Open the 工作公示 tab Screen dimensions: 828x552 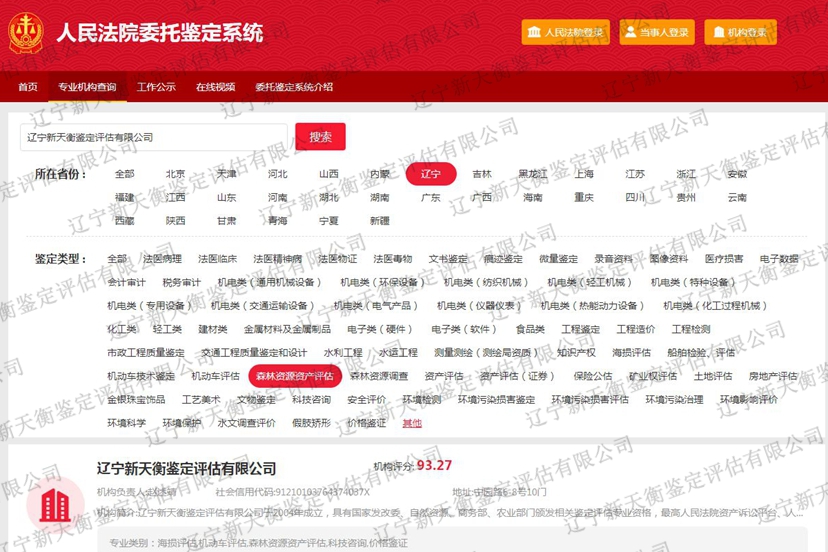156,87
